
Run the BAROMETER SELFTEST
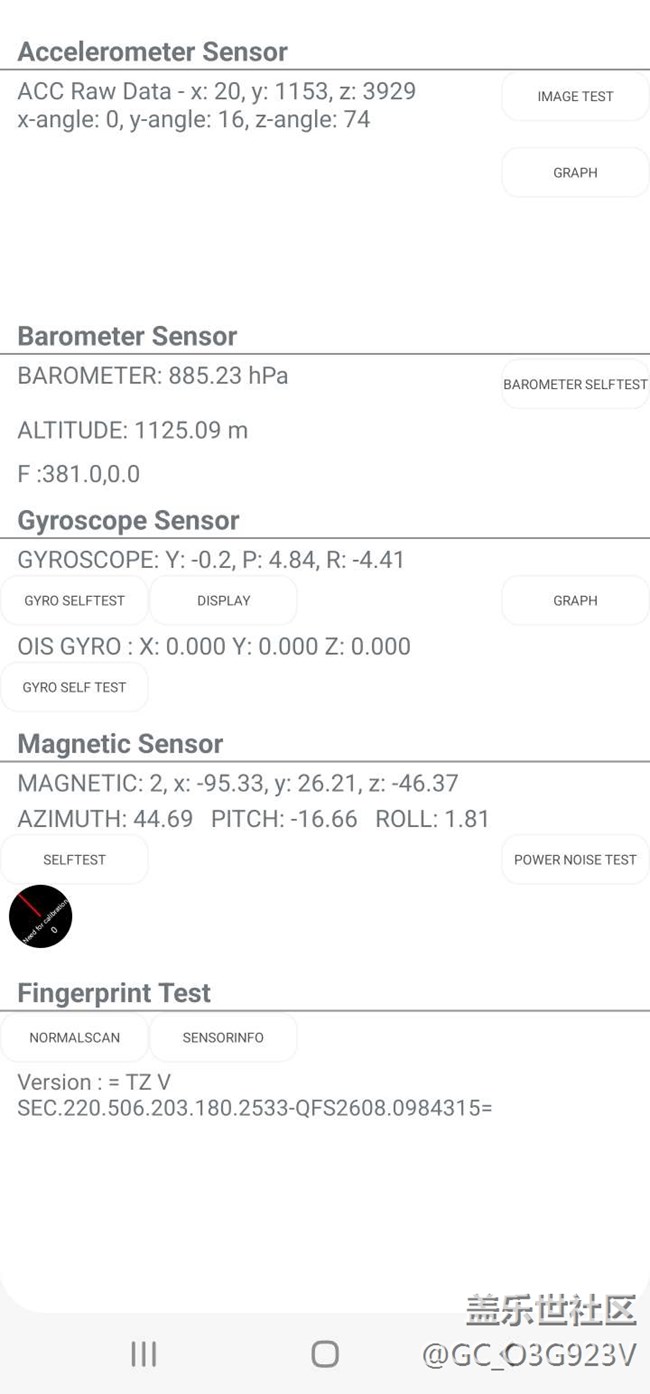point(575,384)
